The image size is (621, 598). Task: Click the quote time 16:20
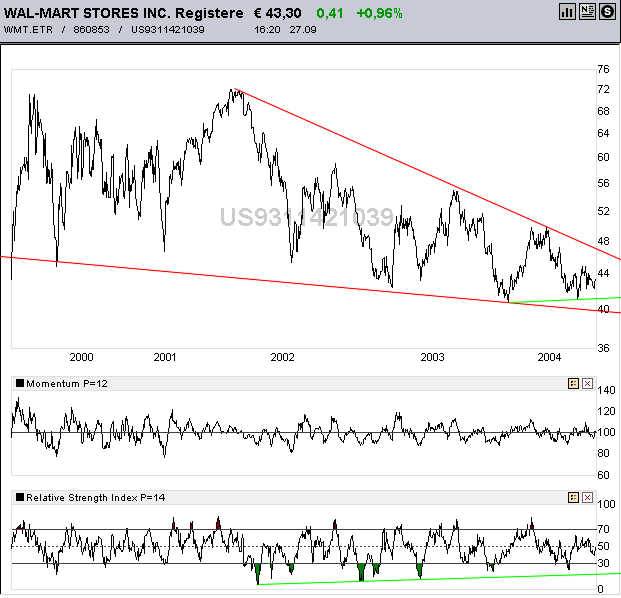click(267, 30)
